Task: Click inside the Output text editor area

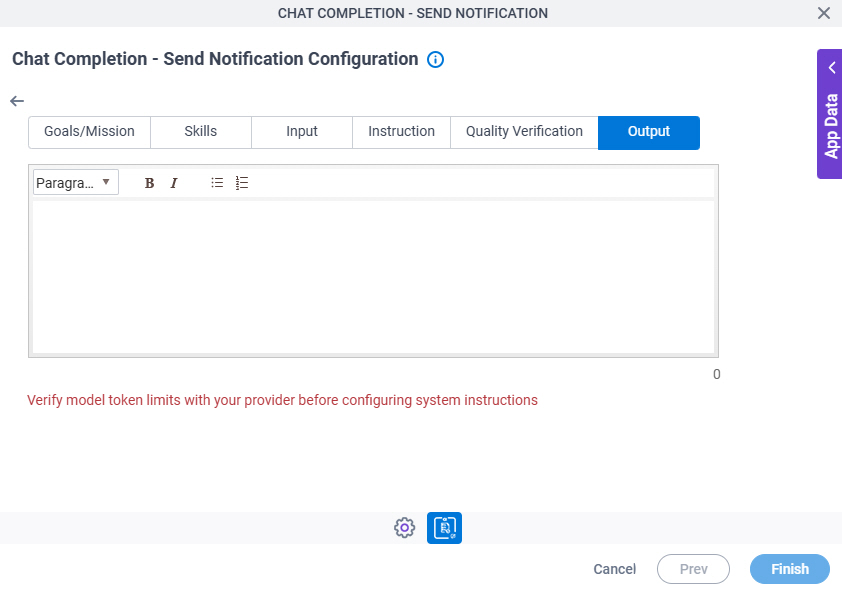Action: click(373, 277)
